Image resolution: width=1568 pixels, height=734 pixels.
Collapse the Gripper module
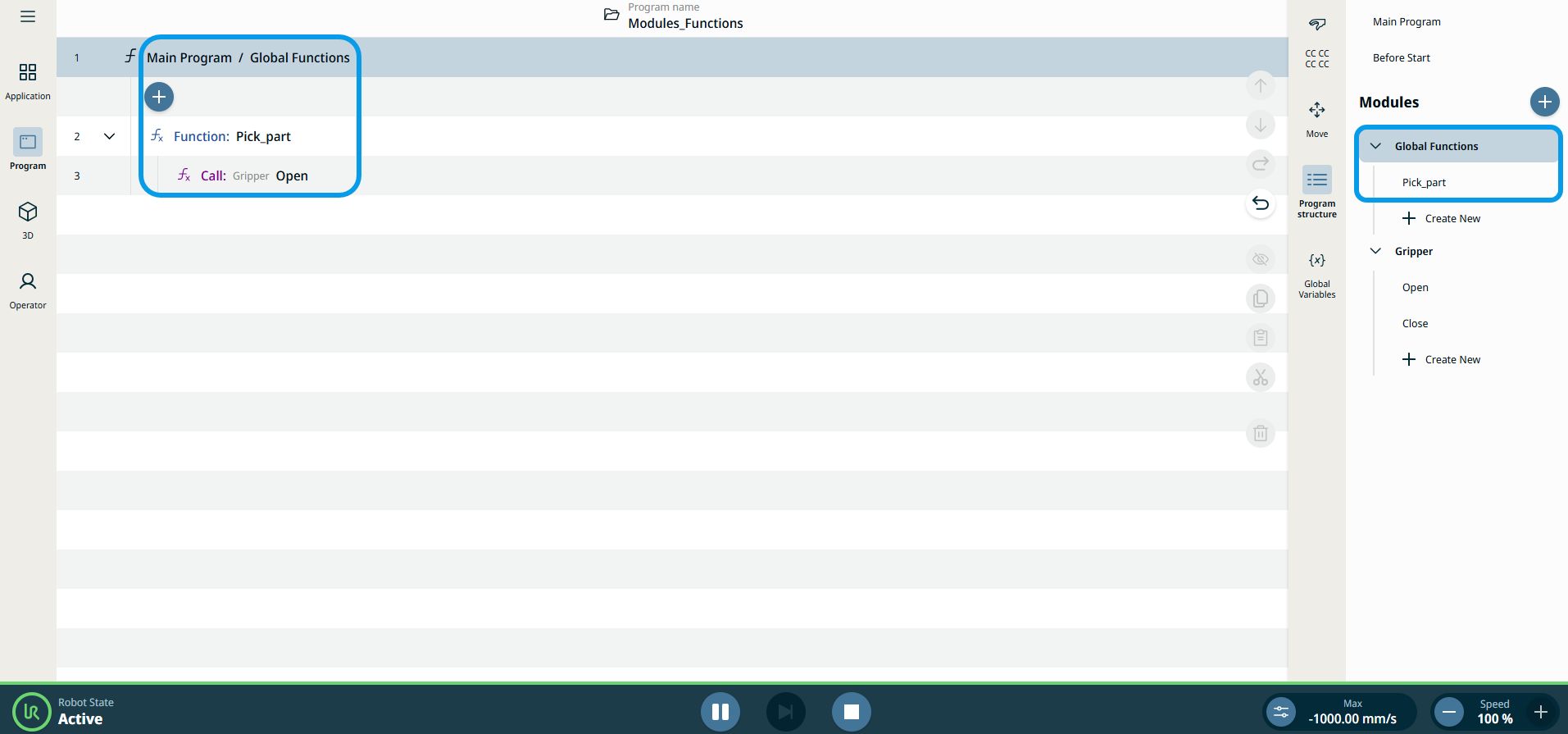[x=1375, y=251]
